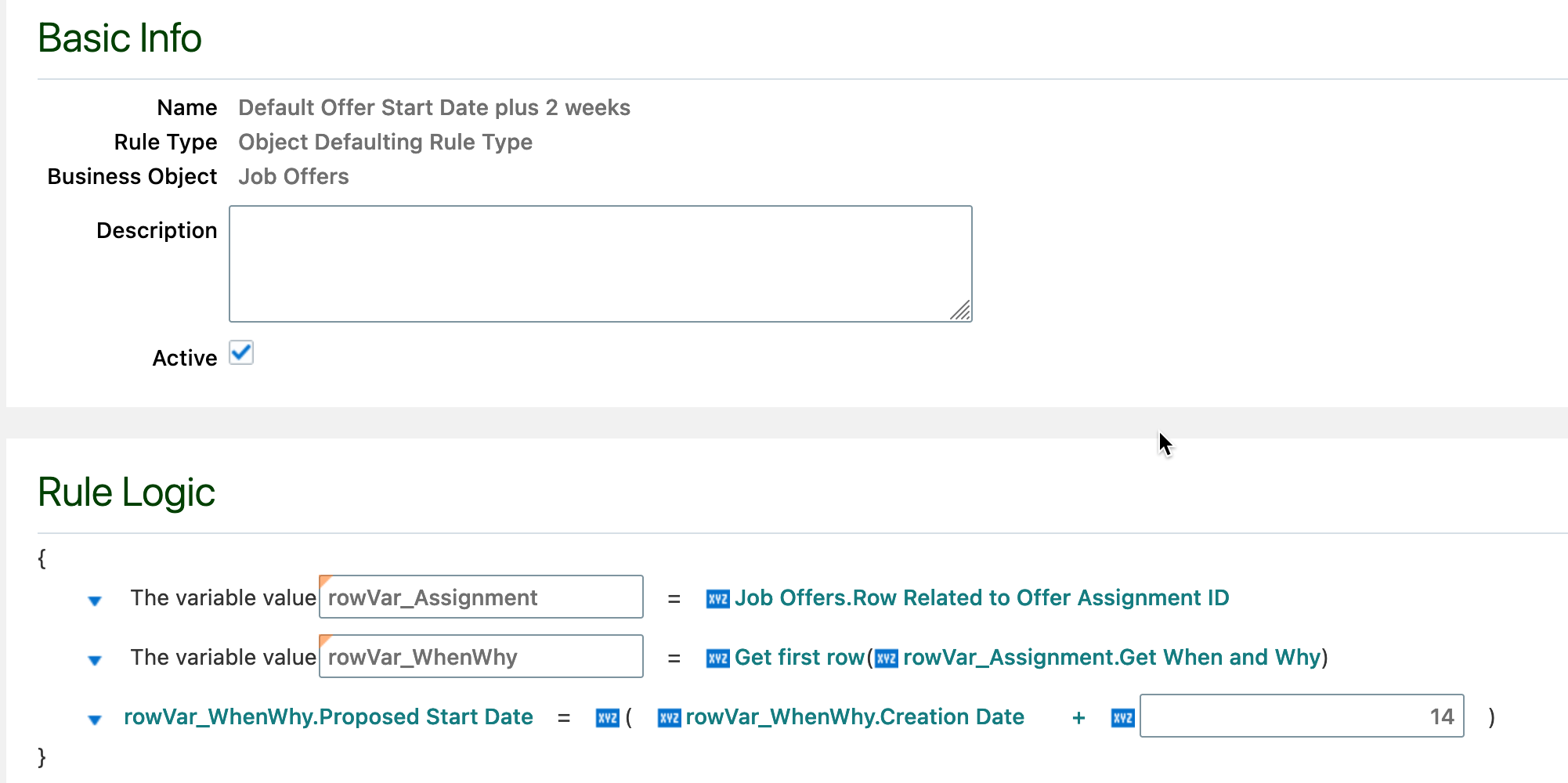Open rowVar_Assignment.Get When and Why reference

coord(1112,658)
